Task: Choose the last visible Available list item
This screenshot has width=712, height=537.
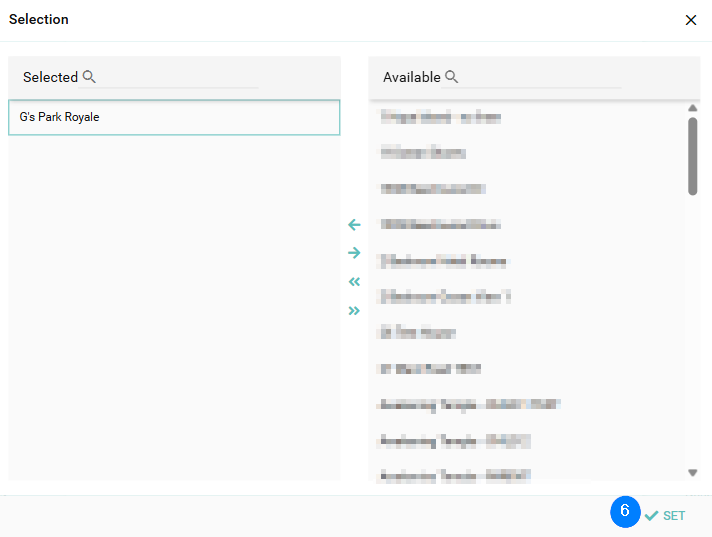Action: tap(454, 474)
